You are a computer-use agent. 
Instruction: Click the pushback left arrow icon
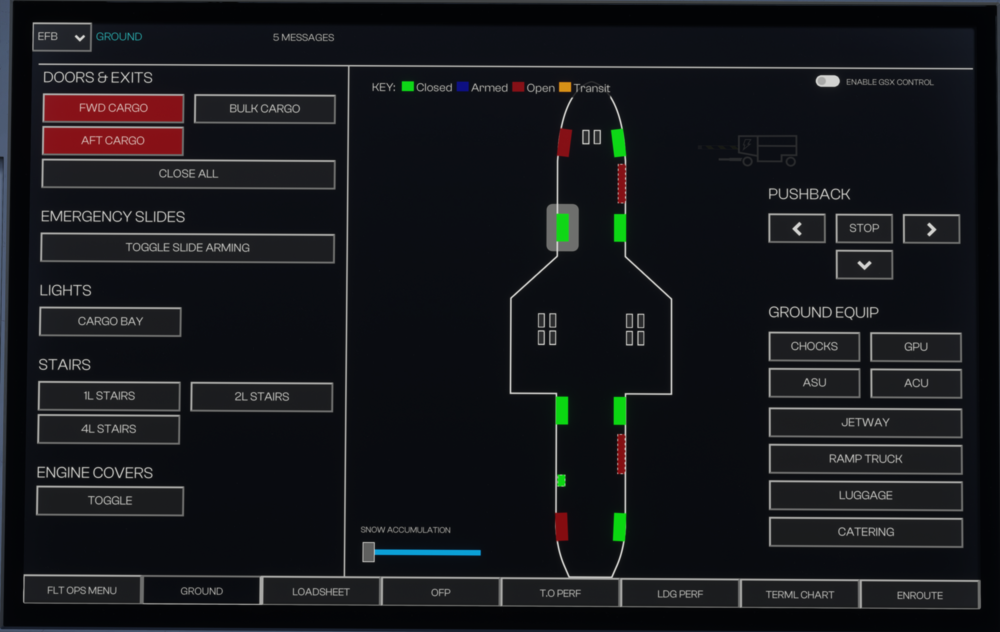[x=796, y=229]
